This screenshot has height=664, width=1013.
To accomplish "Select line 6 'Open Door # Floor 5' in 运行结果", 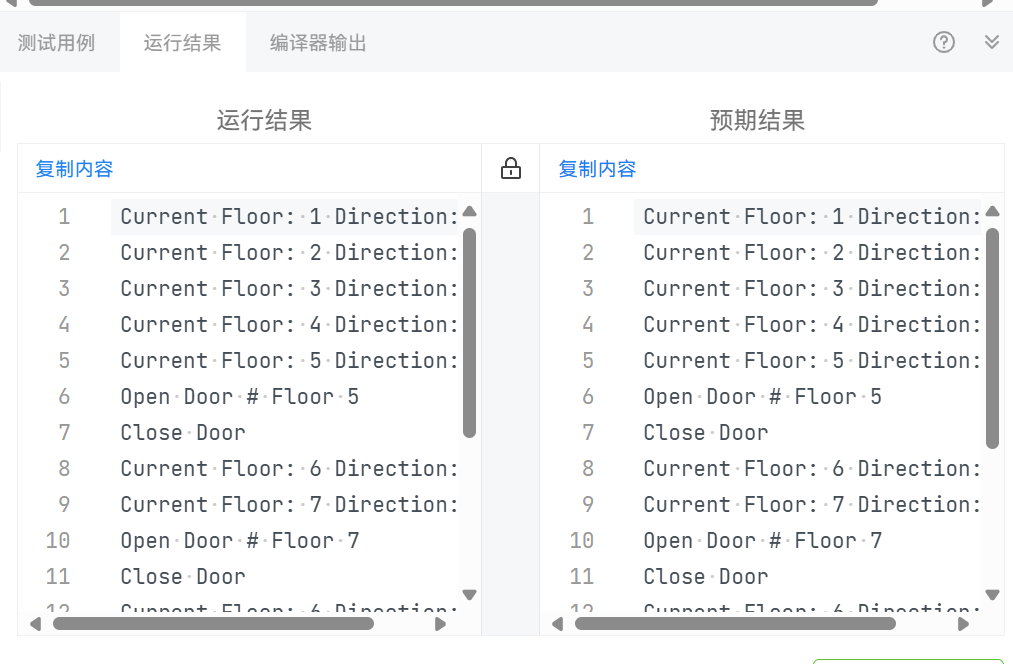I will pos(240,397).
